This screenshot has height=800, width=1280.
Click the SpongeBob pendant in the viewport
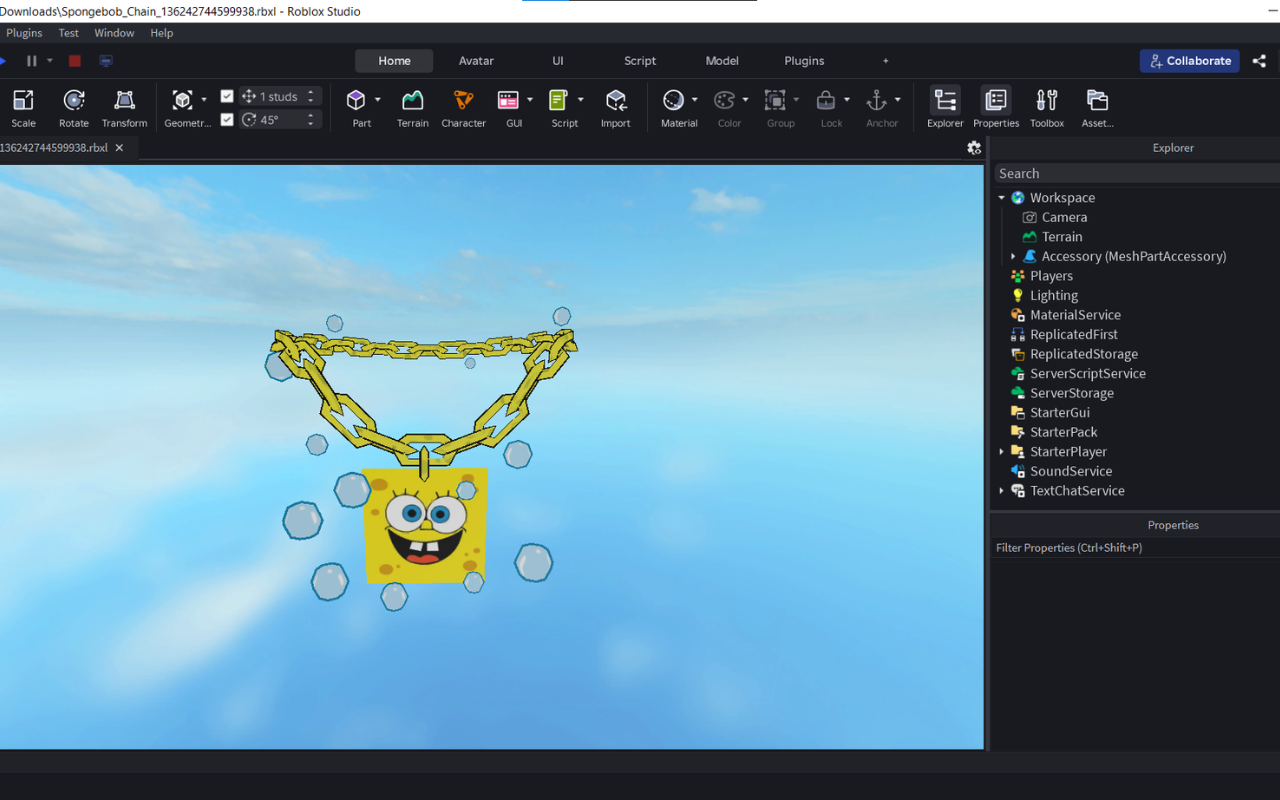pyautogui.click(x=425, y=526)
